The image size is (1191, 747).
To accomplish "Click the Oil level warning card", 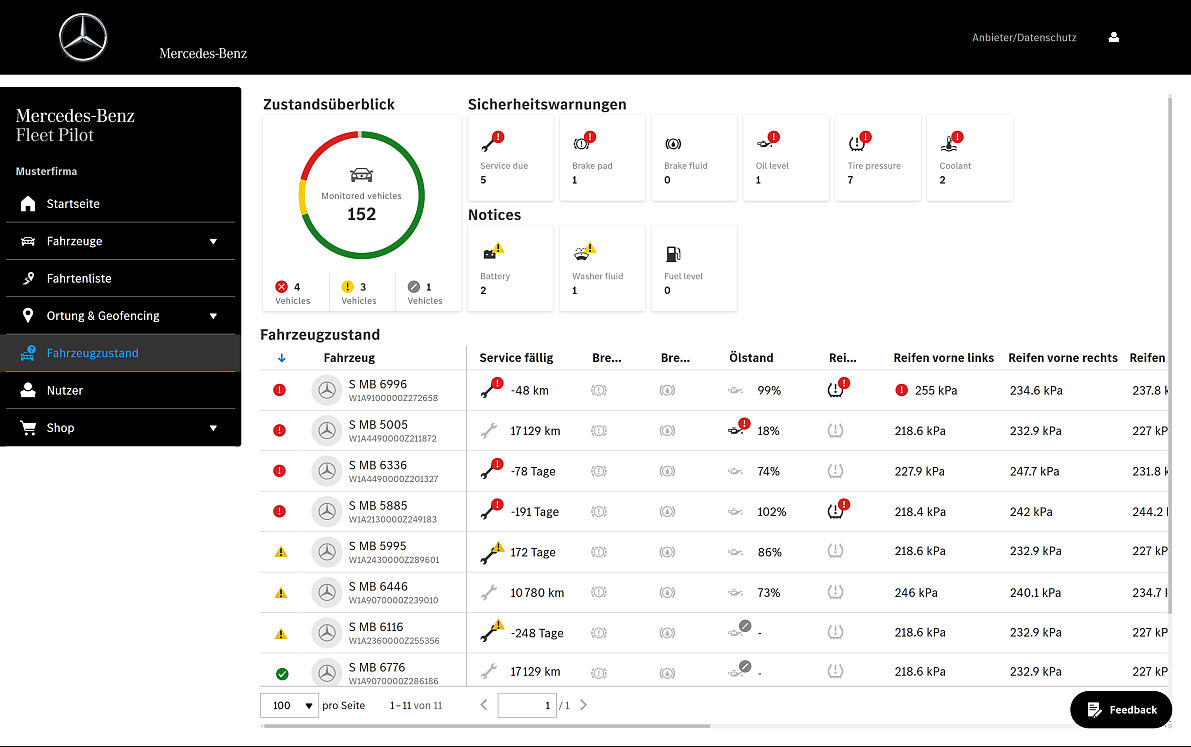I will 785,158.
